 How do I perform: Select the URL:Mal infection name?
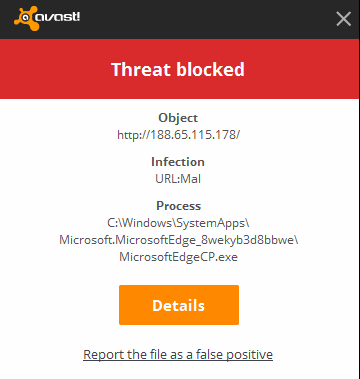[x=178, y=179]
